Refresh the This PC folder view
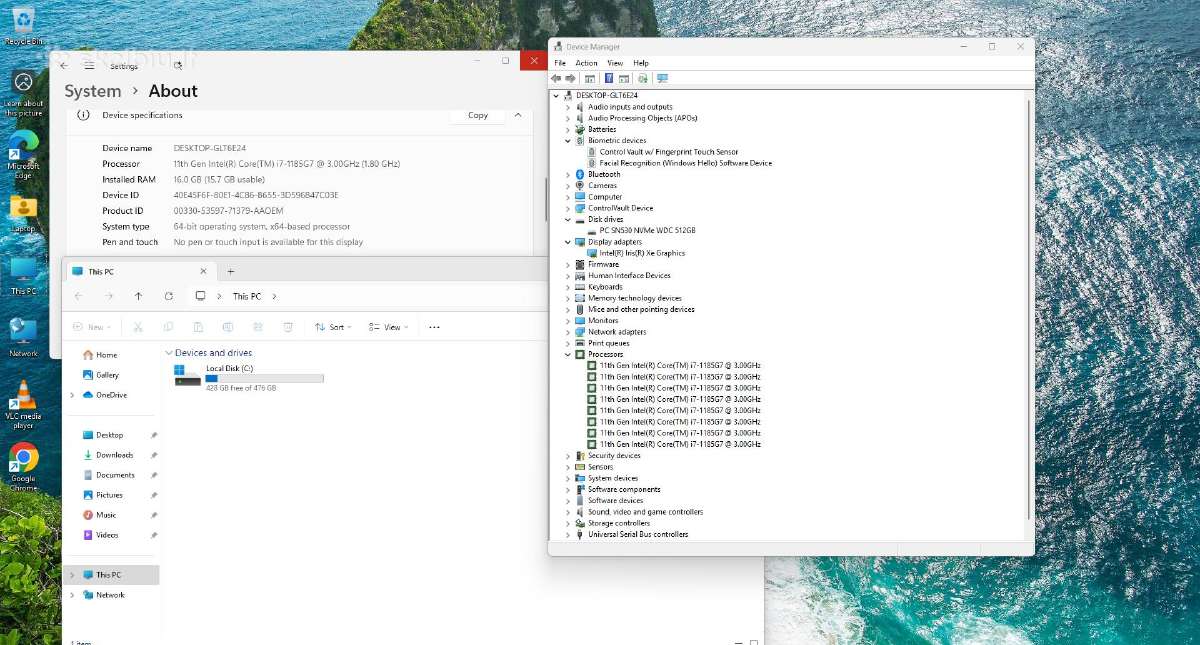Viewport: 1200px width, 645px height. coord(169,296)
